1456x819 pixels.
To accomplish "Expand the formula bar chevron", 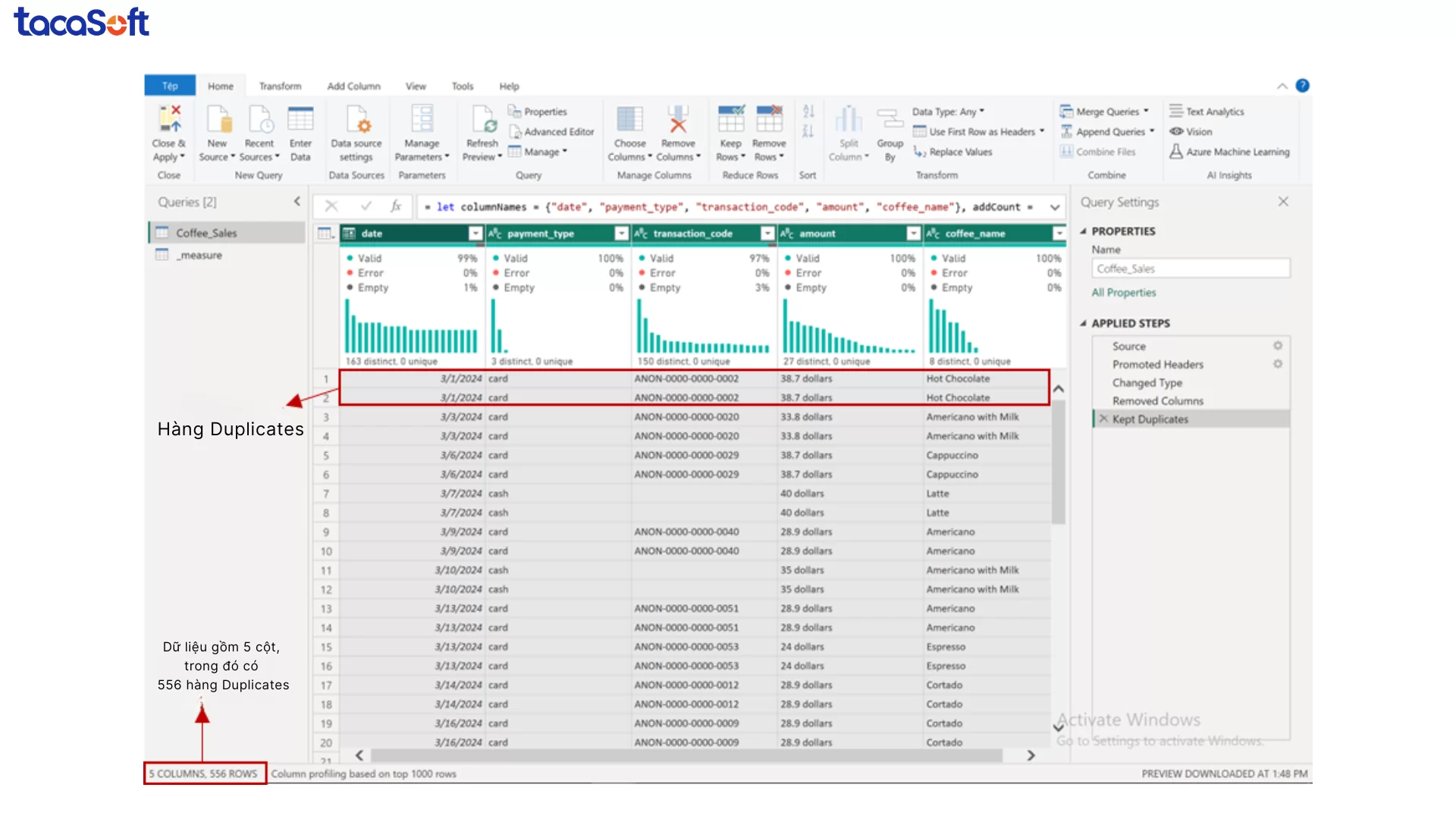I will (x=1055, y=207).
